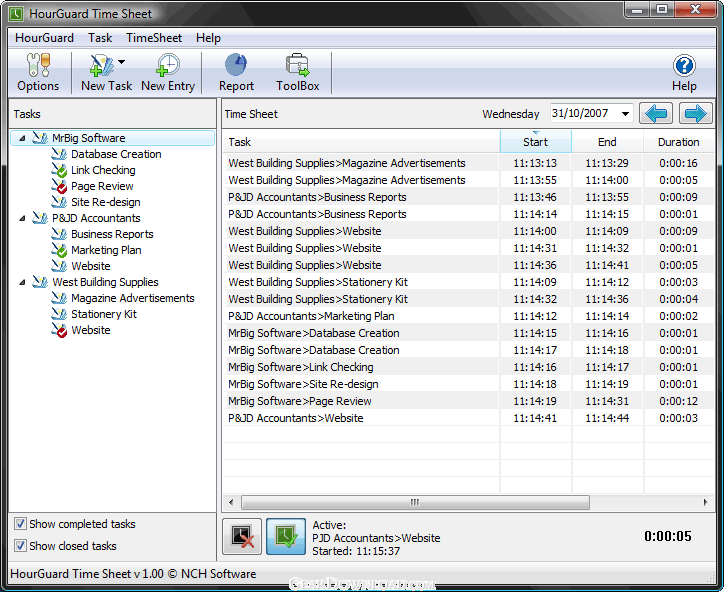Select the MrBig Software>Link Checking entry

point(468,367)
